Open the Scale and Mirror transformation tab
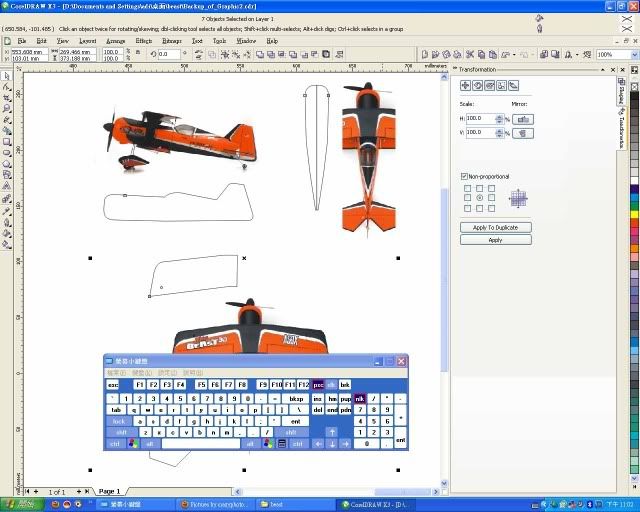The image size is (640, 512). 489,85
